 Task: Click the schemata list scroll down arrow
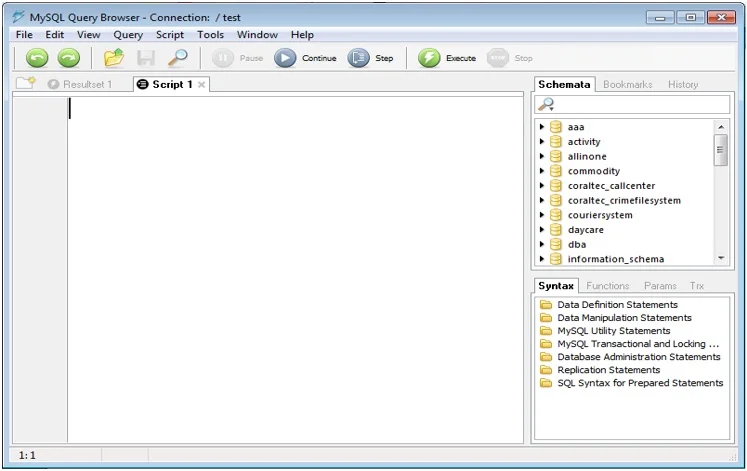click(721, 258)
